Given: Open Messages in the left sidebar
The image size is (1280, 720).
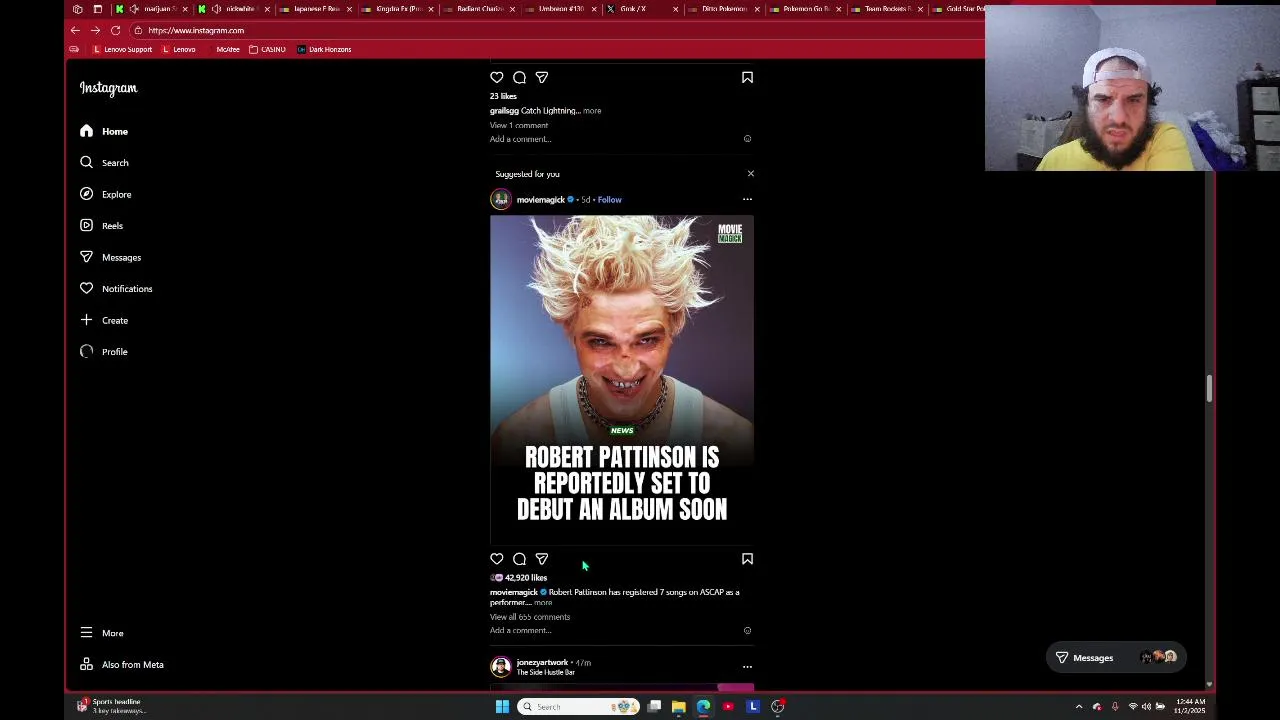Looking at the screenshot, I should [x=110, y=257].
